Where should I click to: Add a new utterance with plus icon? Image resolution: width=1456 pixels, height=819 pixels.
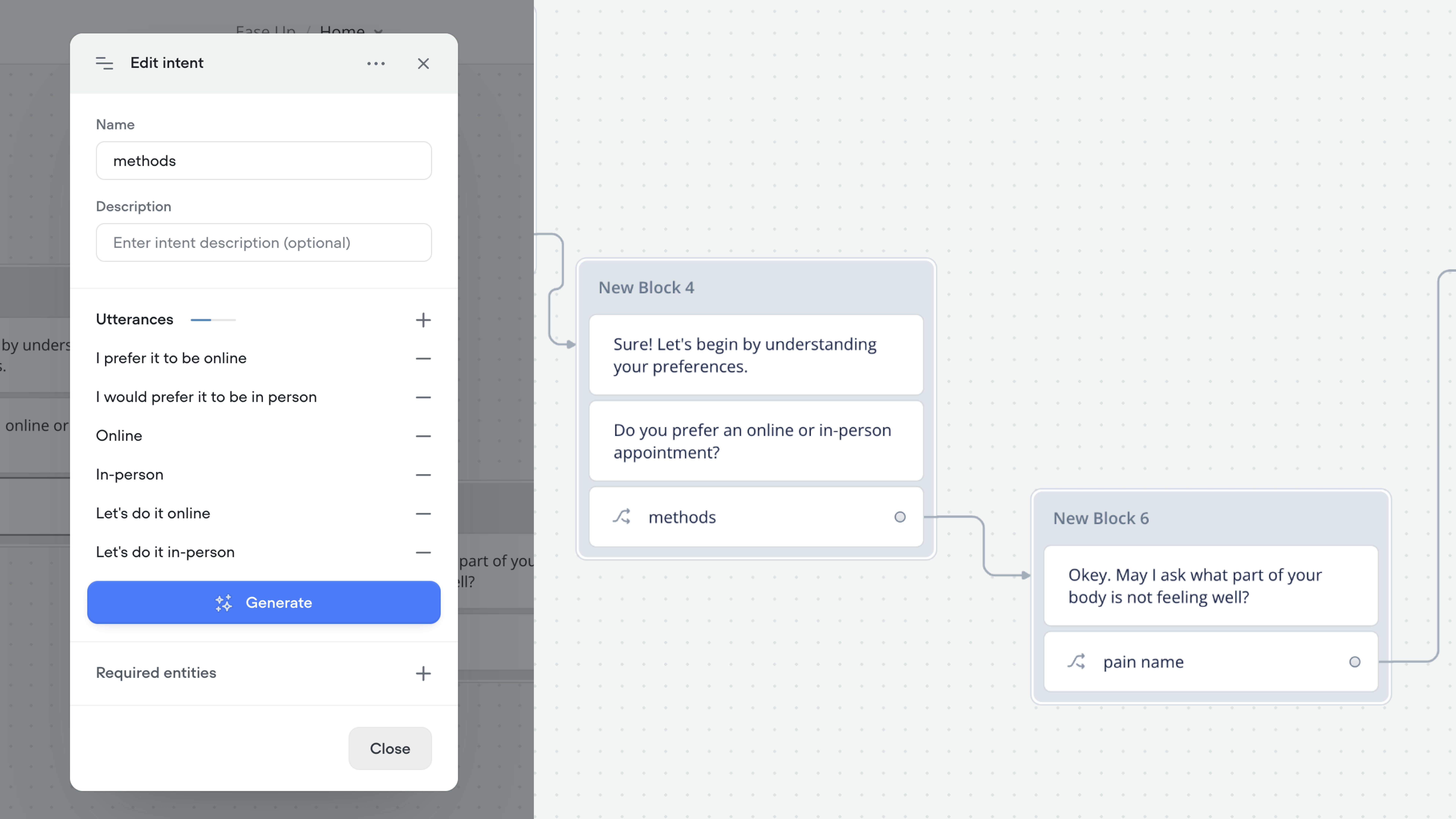(x=423, y=320)
